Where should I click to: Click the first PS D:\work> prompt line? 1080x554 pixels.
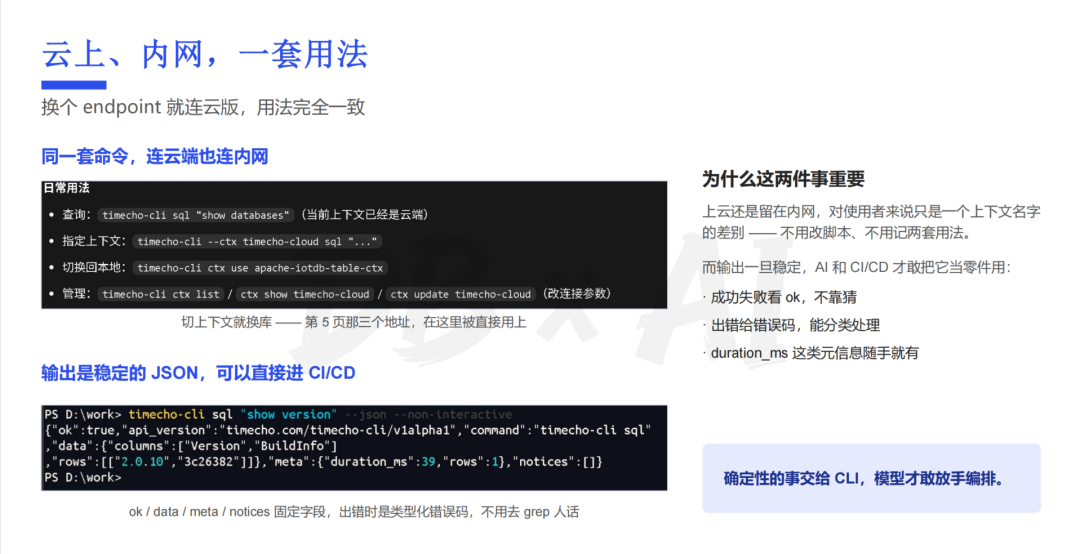tap(278, 414)
